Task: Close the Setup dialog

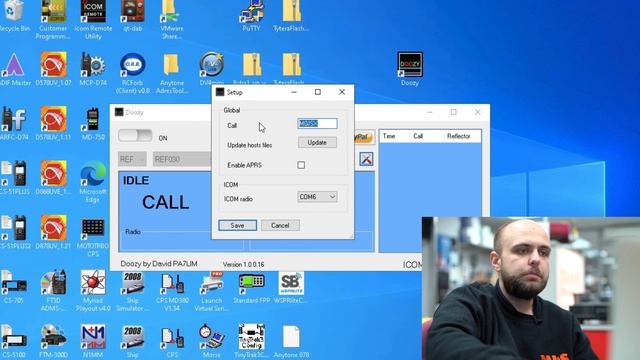Action: click(342, 92)
